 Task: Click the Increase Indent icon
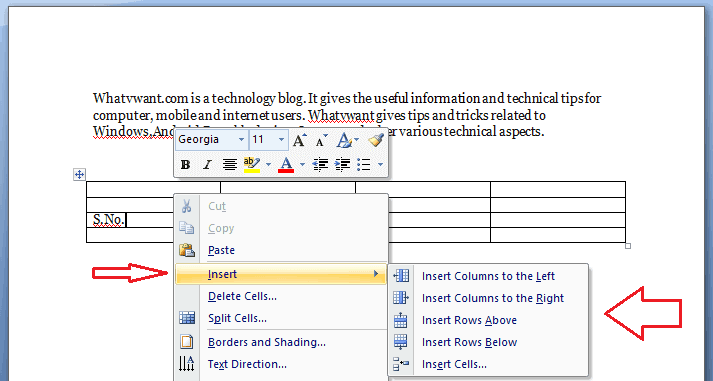[x=342, y=164]
